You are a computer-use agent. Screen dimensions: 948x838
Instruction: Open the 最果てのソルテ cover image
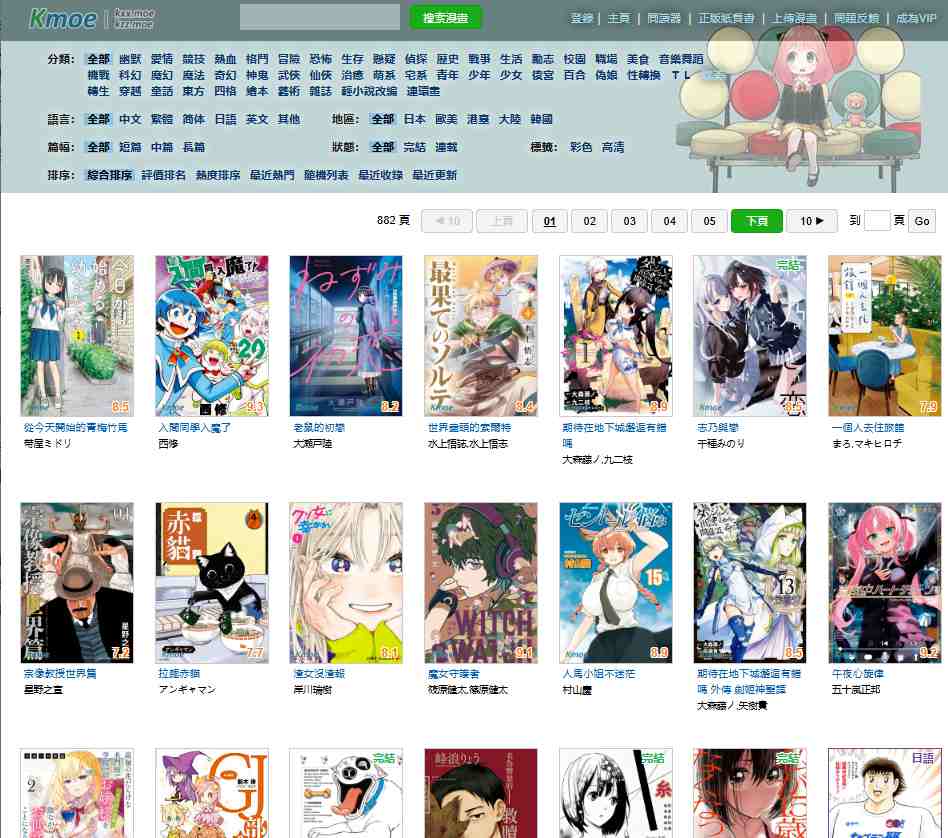(481, 336)
